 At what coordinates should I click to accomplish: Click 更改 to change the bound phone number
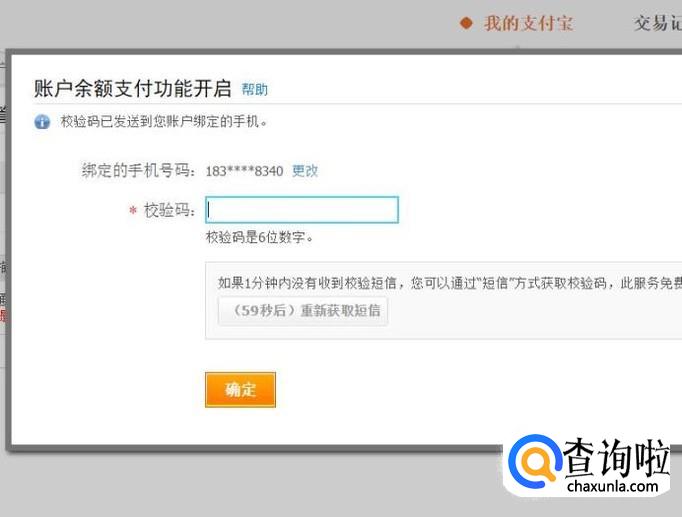[305, 171]
